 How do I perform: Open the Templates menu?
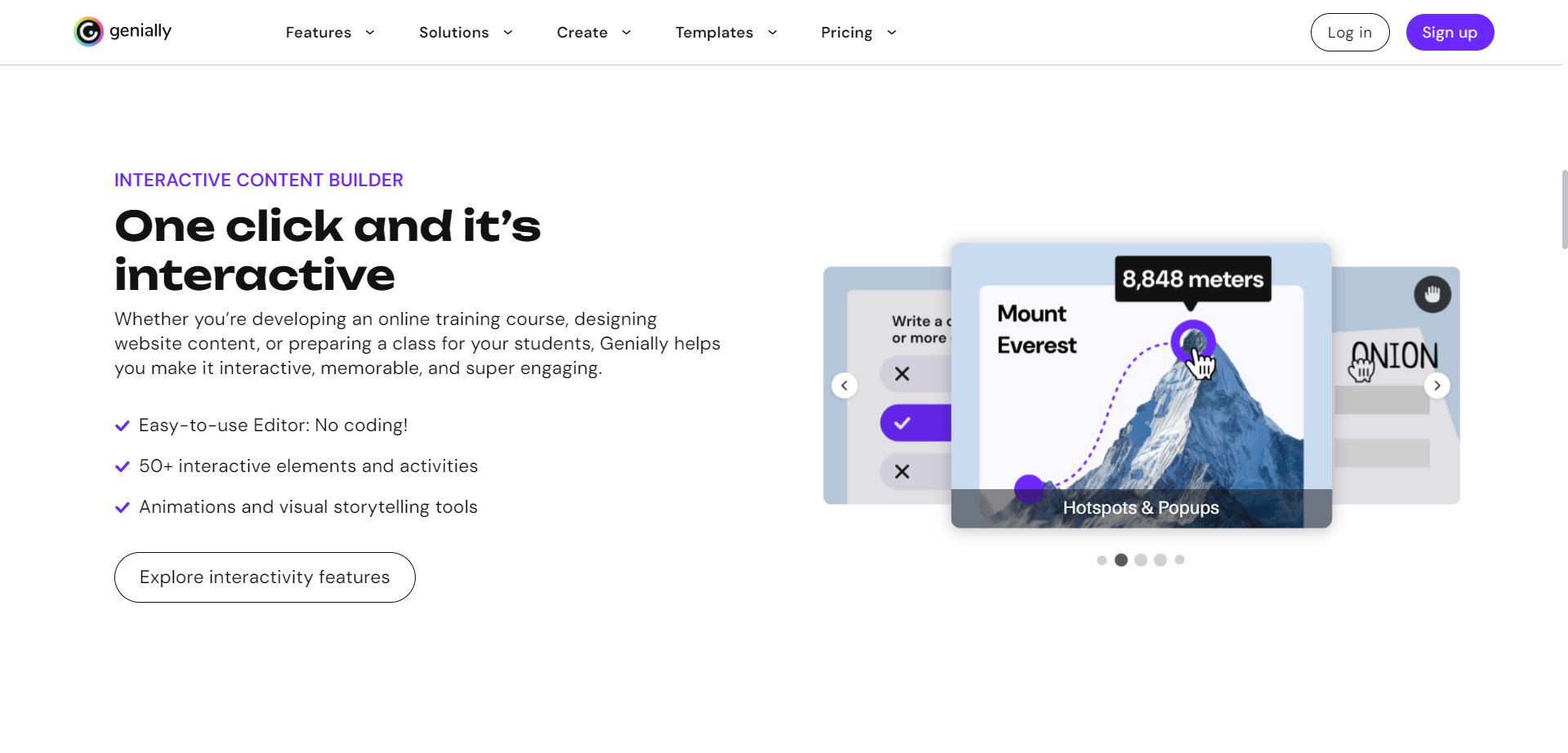coord(715,33)
